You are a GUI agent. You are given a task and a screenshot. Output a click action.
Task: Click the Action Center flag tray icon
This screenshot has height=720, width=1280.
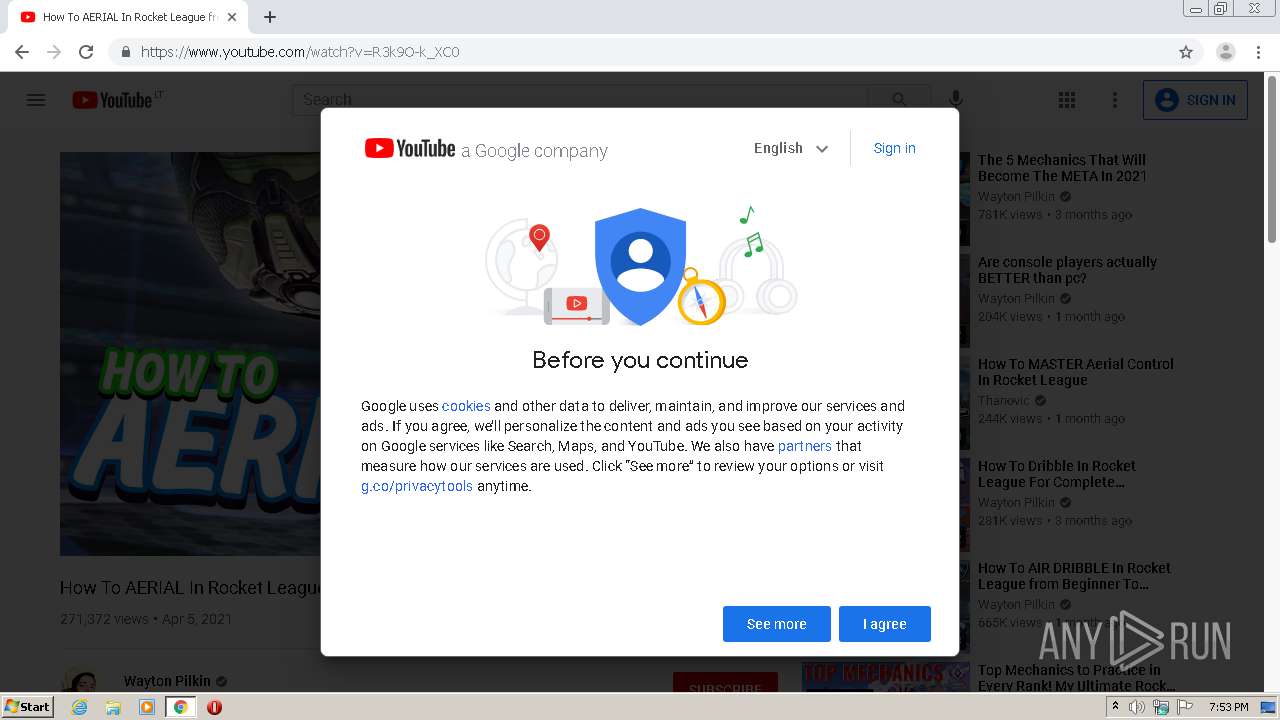1185,707
